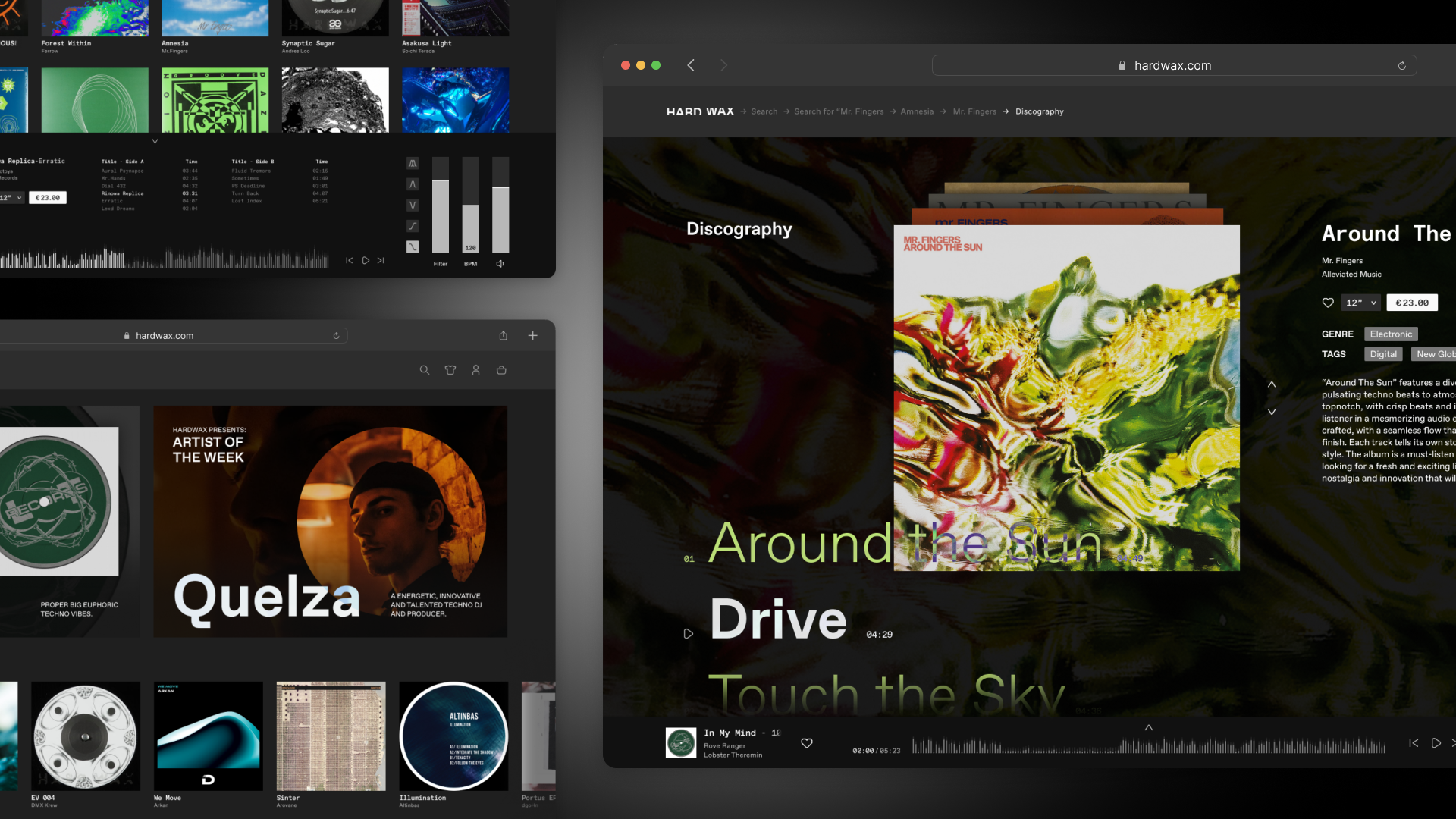Open a new tab with the plus icon
This screenshot has height=819, width=1456.
pyautogui.click(x=532, y=335)
